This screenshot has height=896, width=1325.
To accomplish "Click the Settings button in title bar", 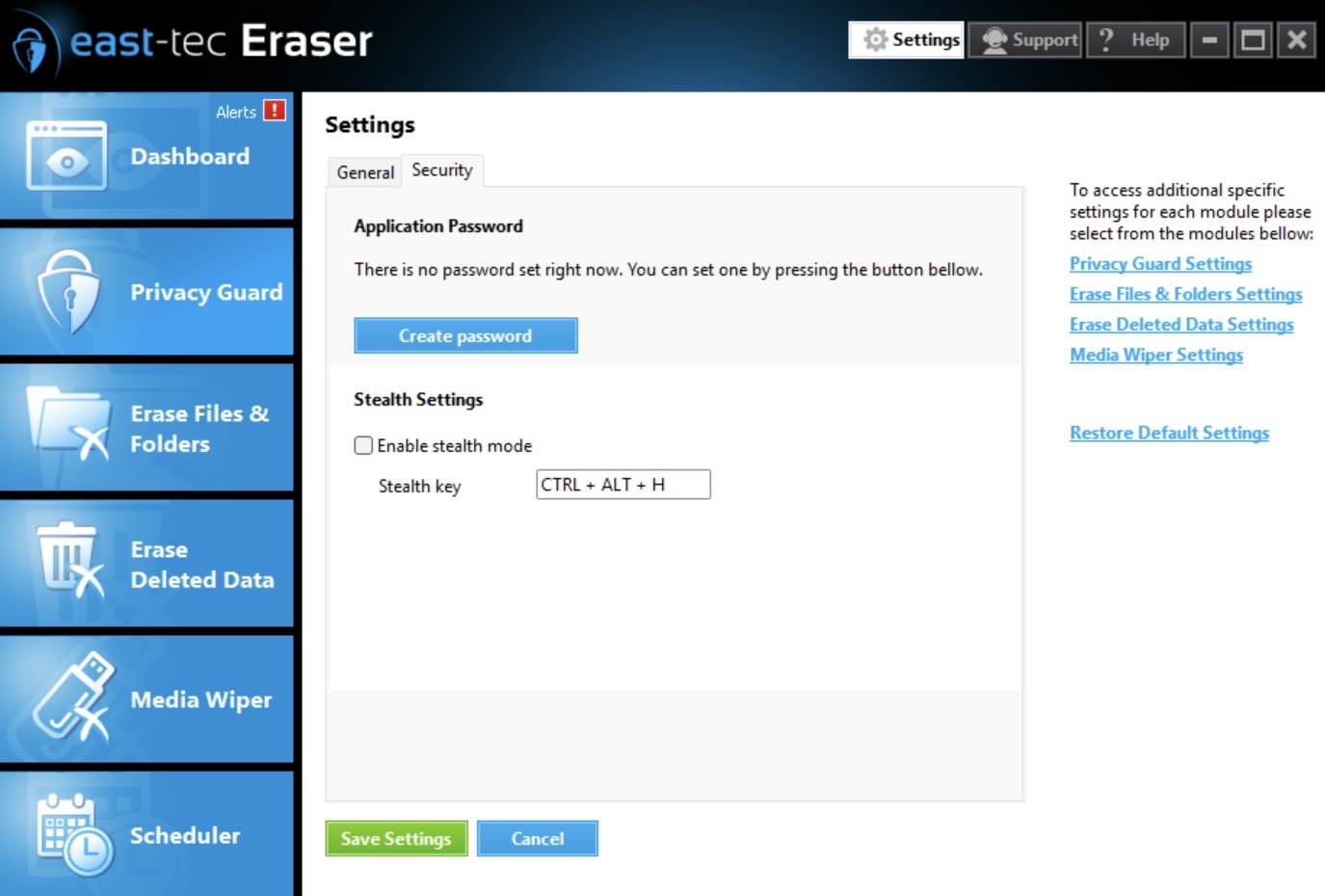I will 906,40.
